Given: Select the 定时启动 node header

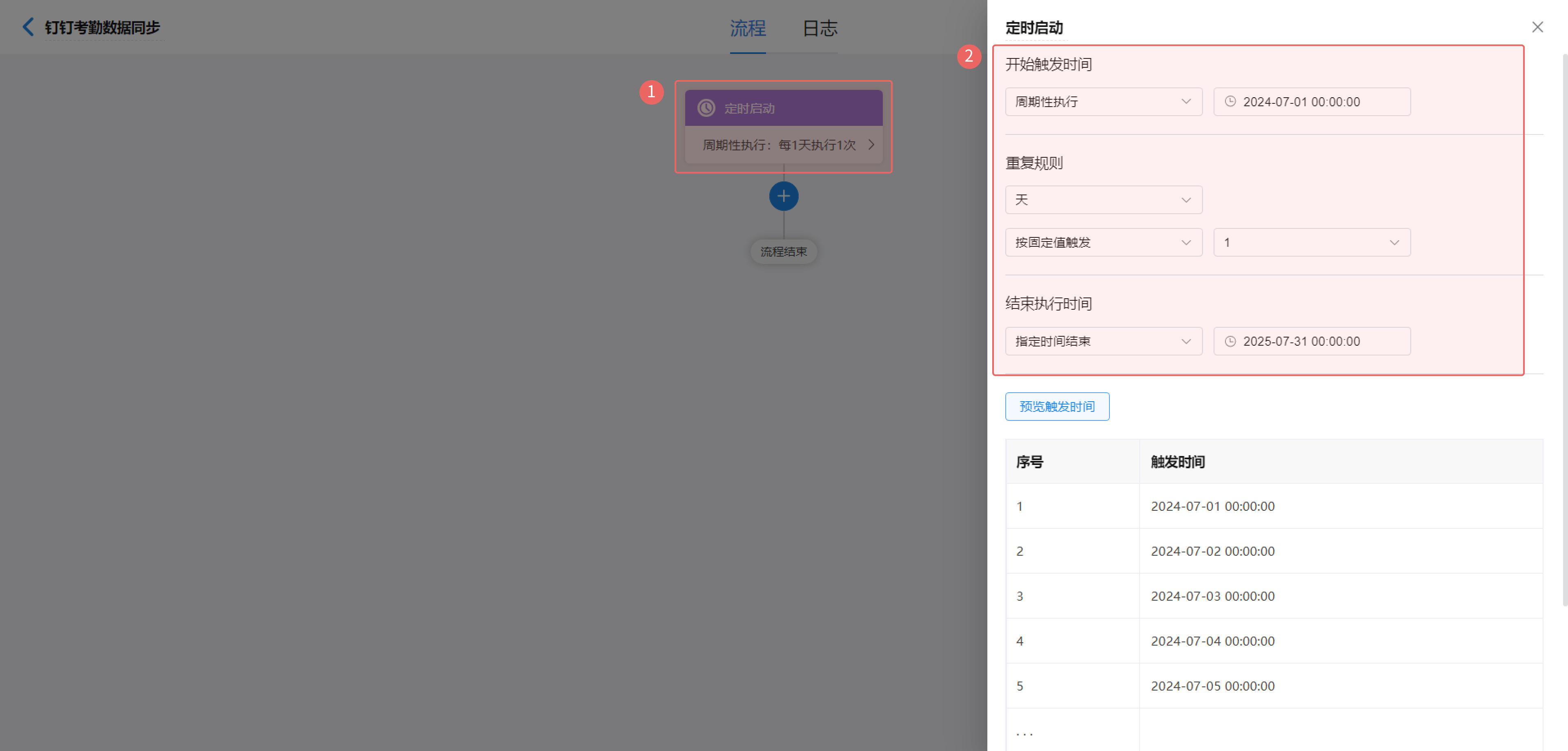Looking at the screenshot, I should (784, 108).
